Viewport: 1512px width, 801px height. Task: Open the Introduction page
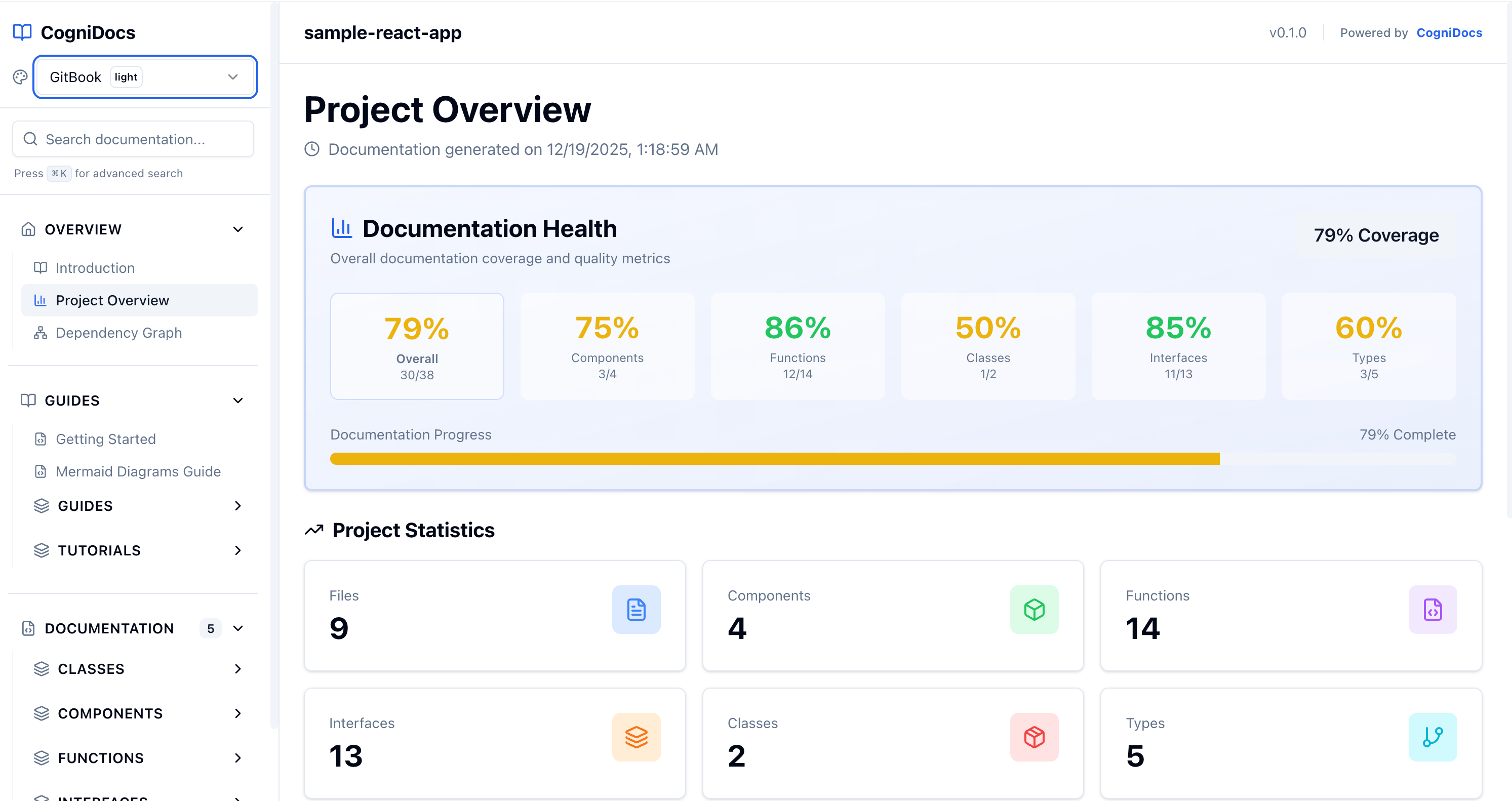(x=95, y=267)
